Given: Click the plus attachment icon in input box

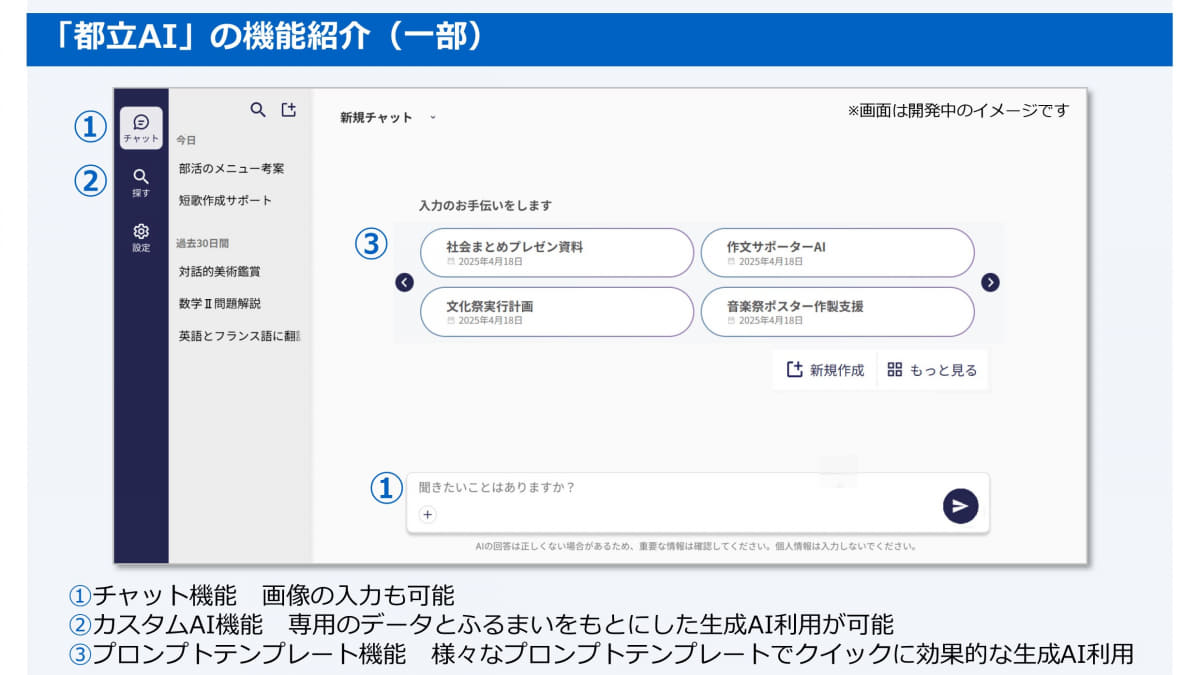Looking at the screenshot, I should click(427, 515).
